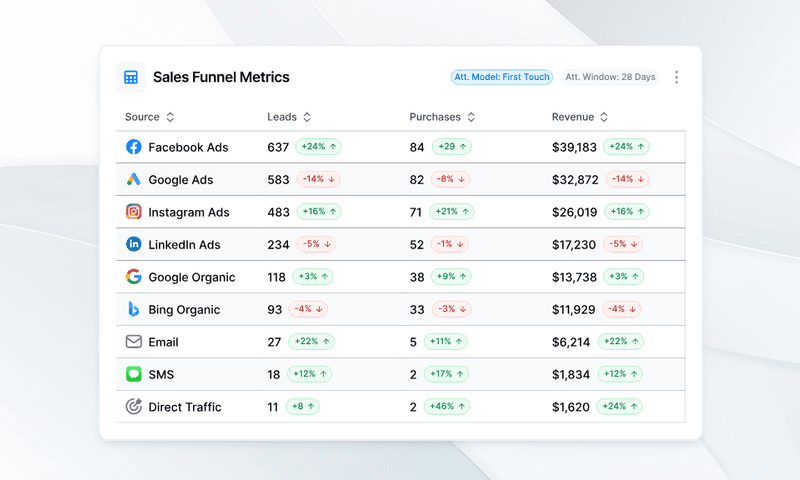
Task: Click the +11% purchases badge for Email
Action: click(x=445, y=341)
